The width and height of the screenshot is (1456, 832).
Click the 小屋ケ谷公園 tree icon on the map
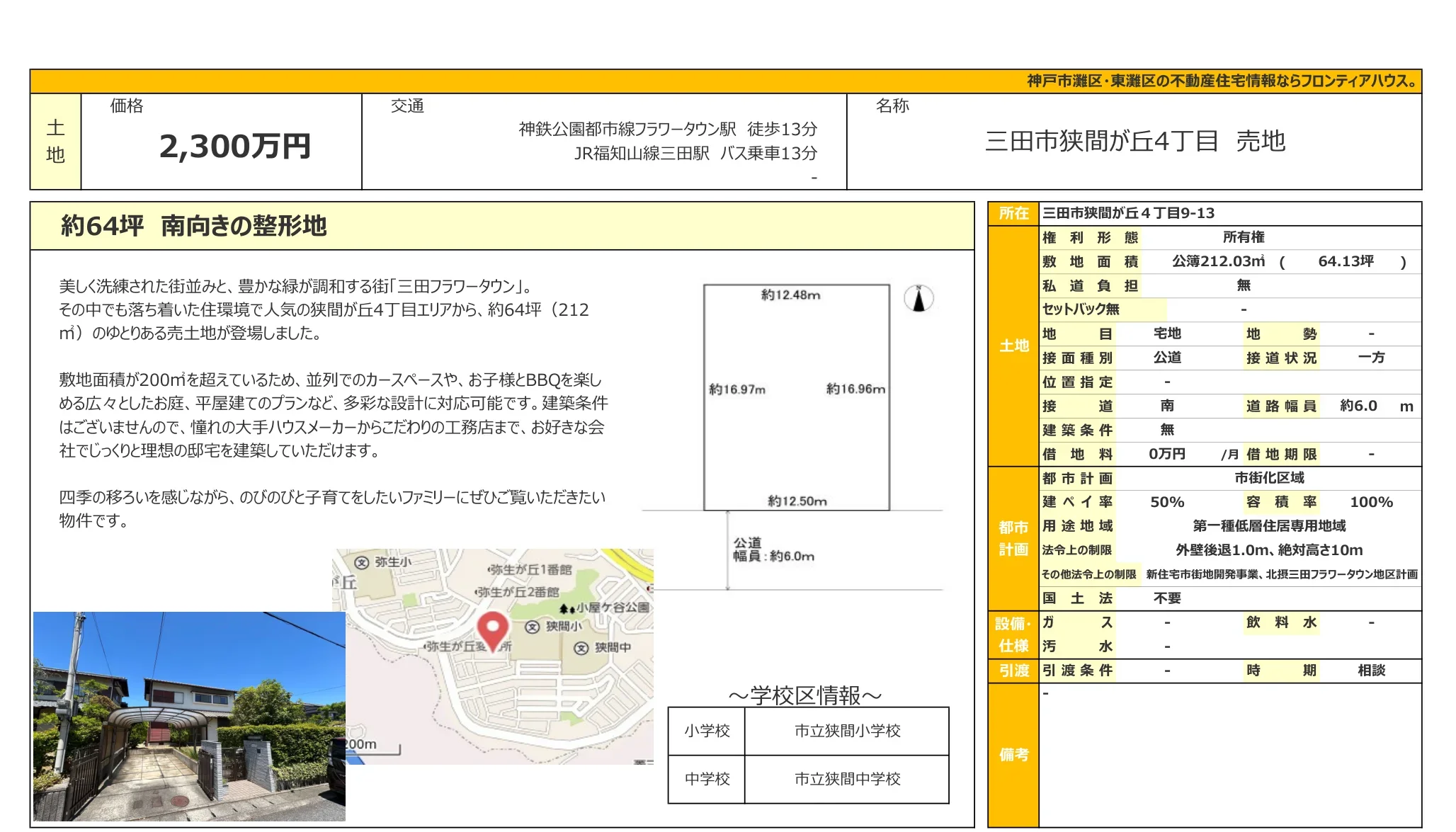pos(567,608)
